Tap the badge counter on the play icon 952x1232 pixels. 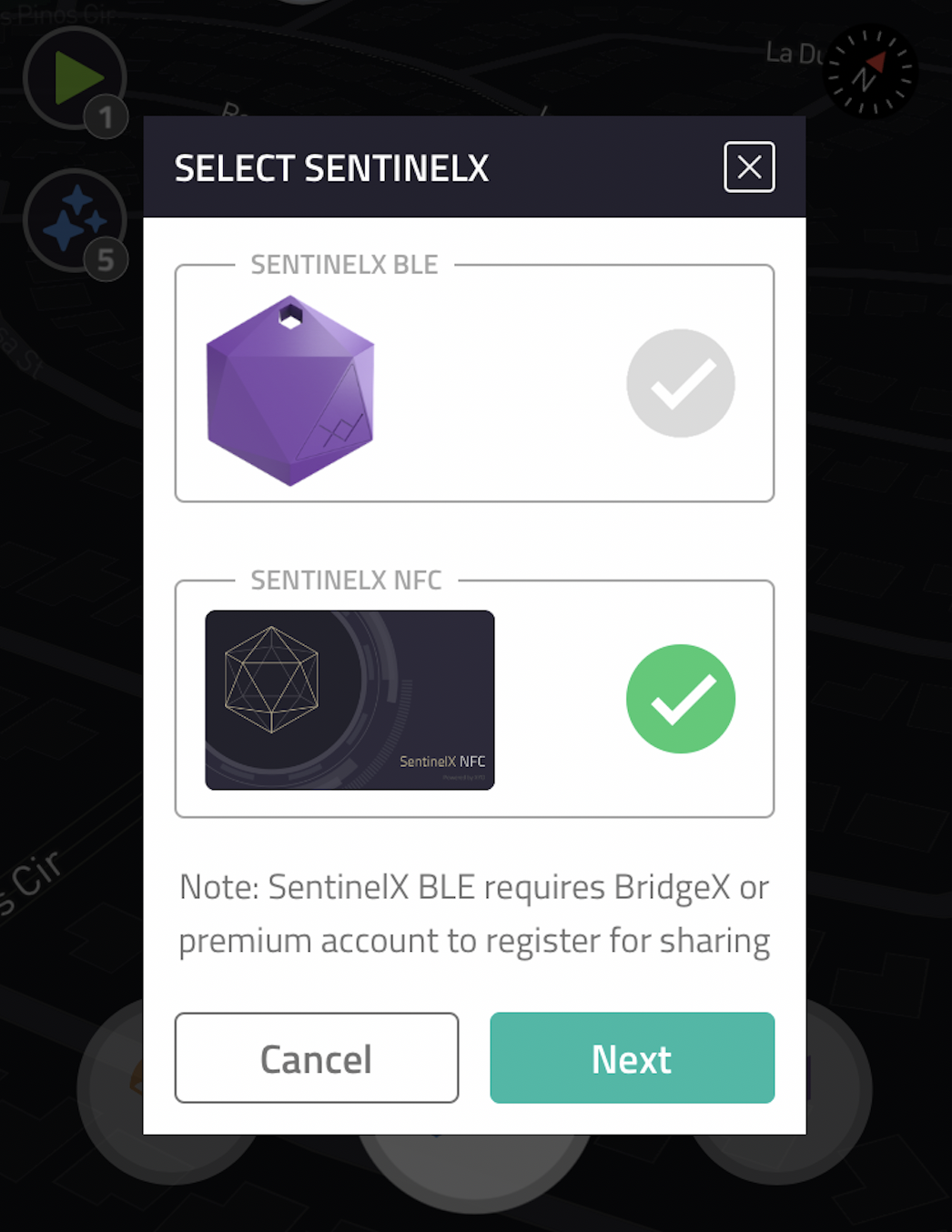[105, 116]
